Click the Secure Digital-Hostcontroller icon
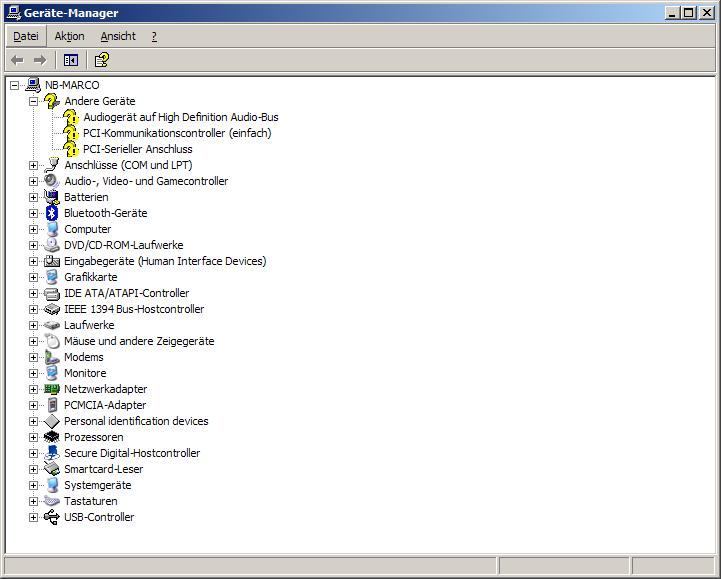 pos(52,453)
